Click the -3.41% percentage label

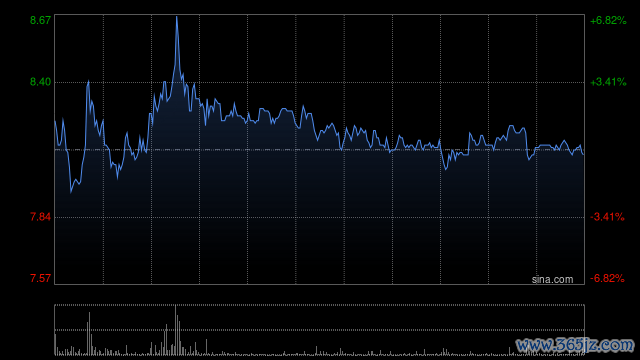pyautogui.click(x=607, y=217)
